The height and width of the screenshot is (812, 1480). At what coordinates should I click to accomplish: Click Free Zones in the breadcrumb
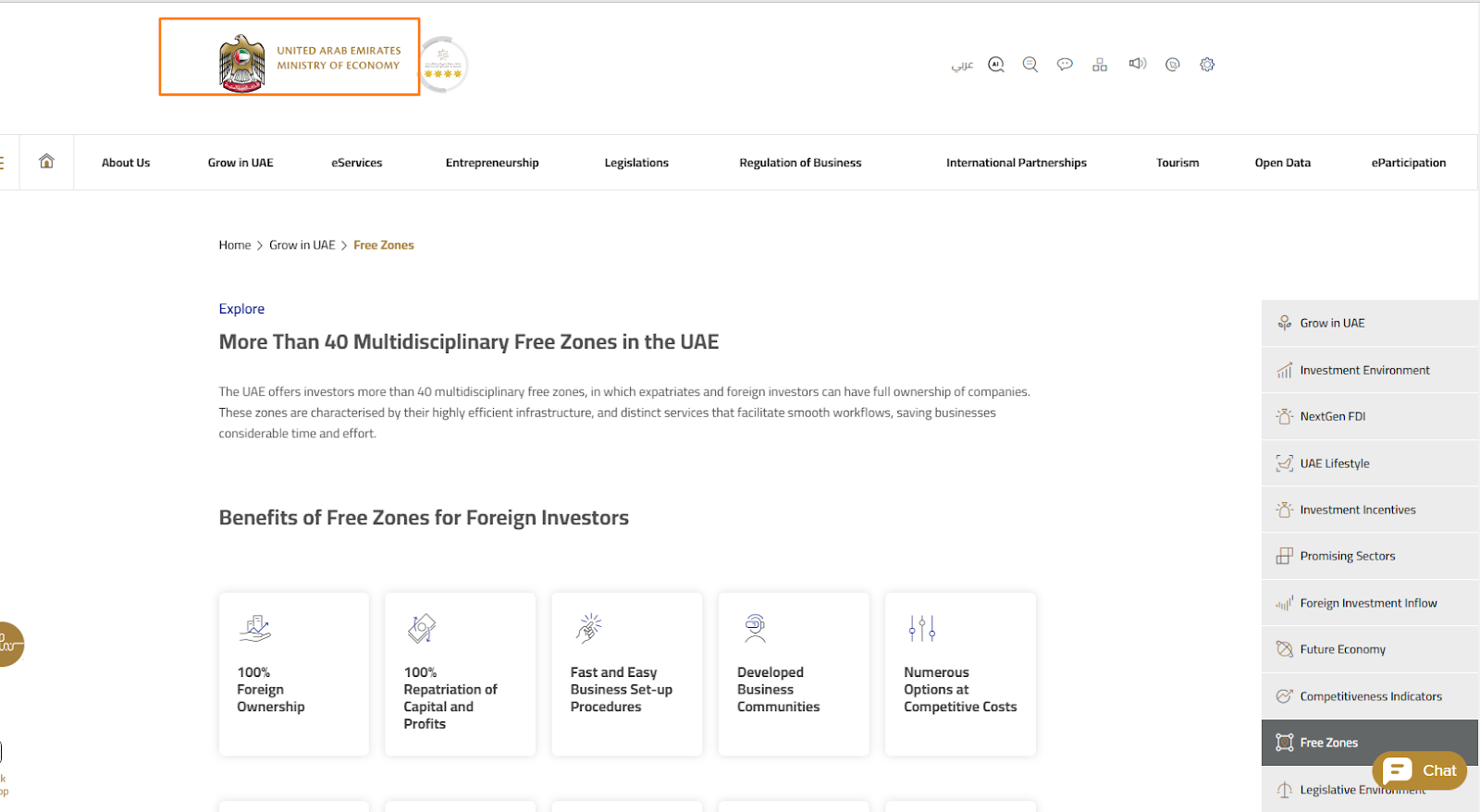(x=384, y=245)
